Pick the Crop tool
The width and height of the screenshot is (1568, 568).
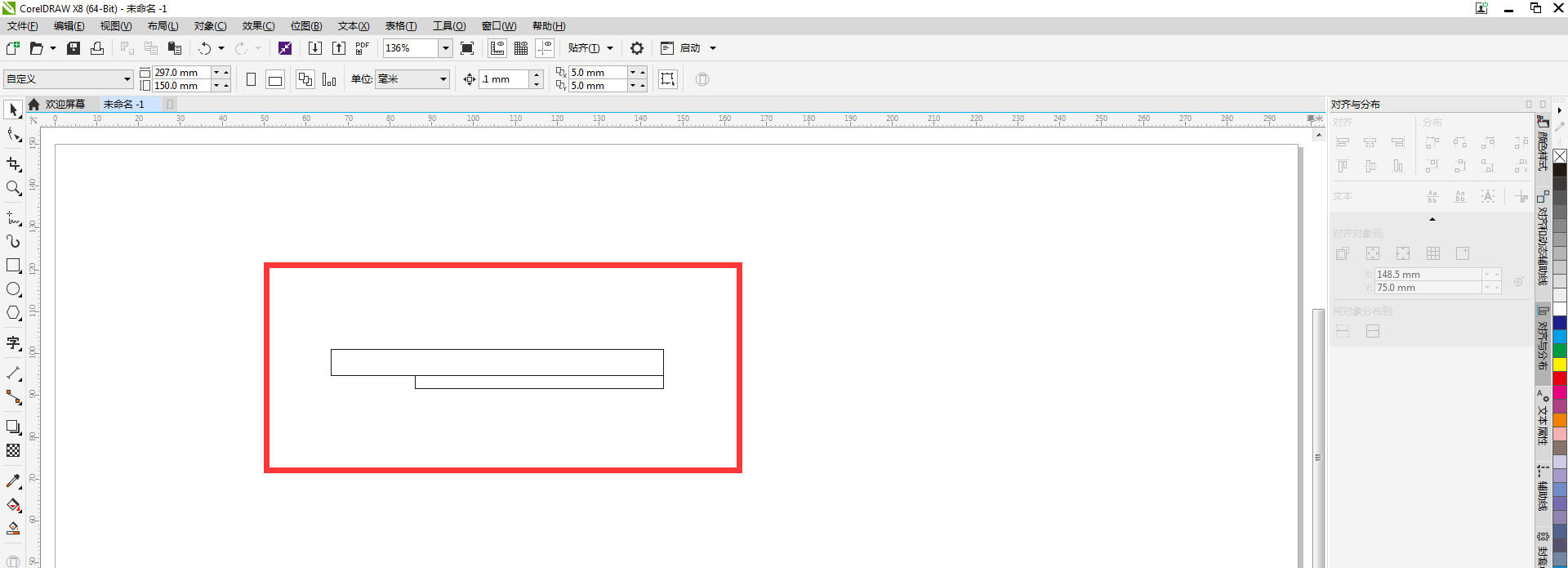[x=13, y=164]
